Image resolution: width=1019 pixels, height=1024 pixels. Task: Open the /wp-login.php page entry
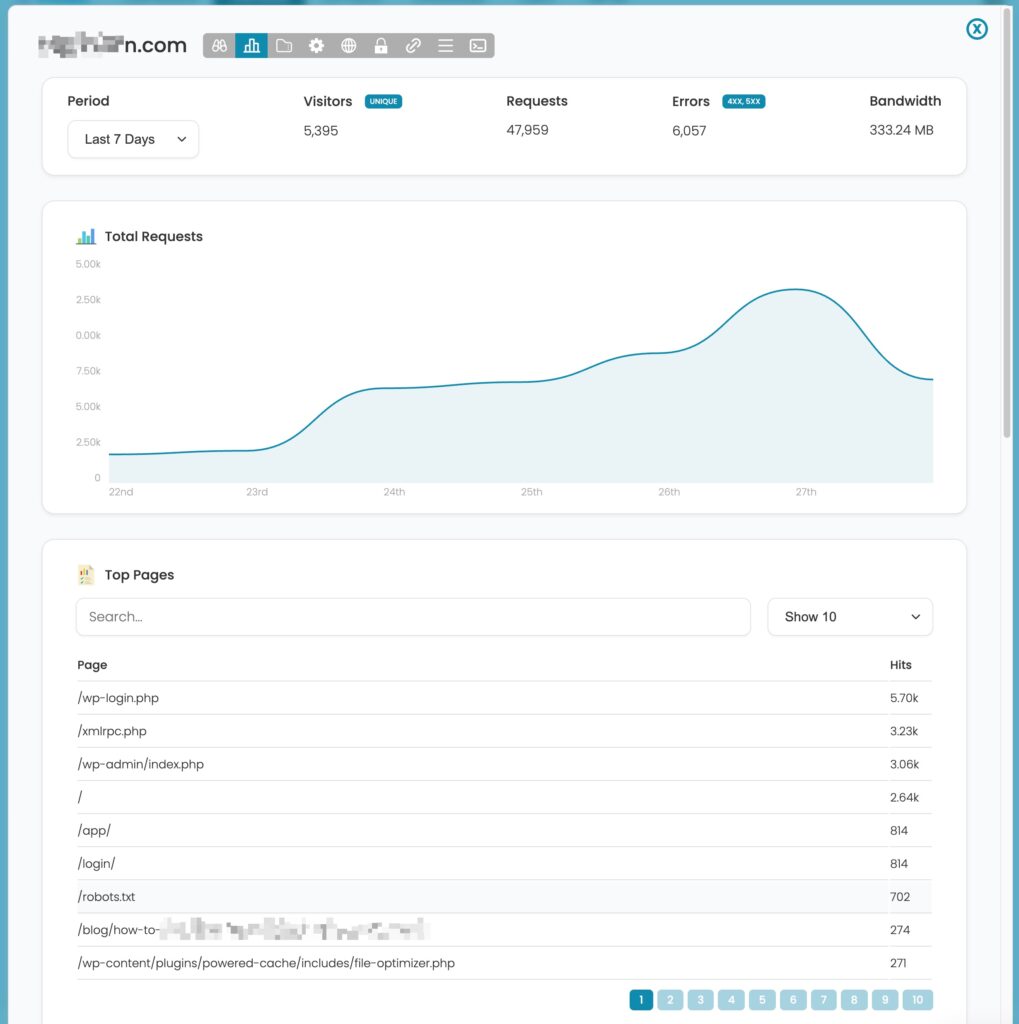tap(117, 697)
